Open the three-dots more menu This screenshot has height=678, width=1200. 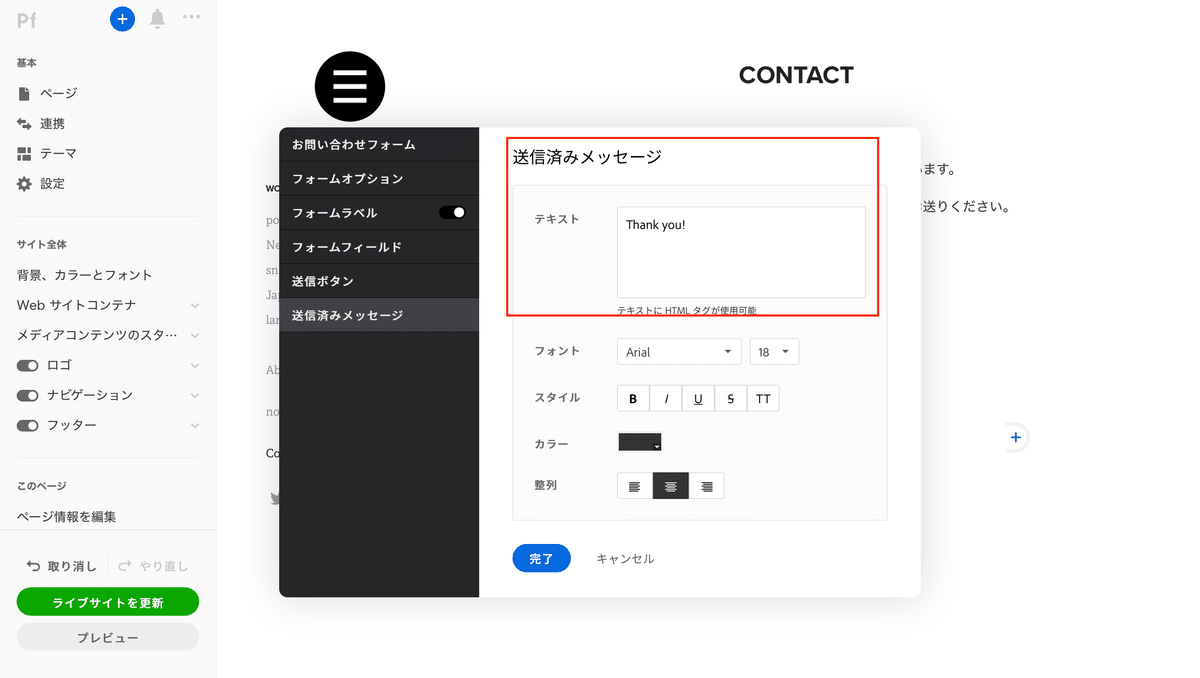pyautogui.click(x=192, y=17)
